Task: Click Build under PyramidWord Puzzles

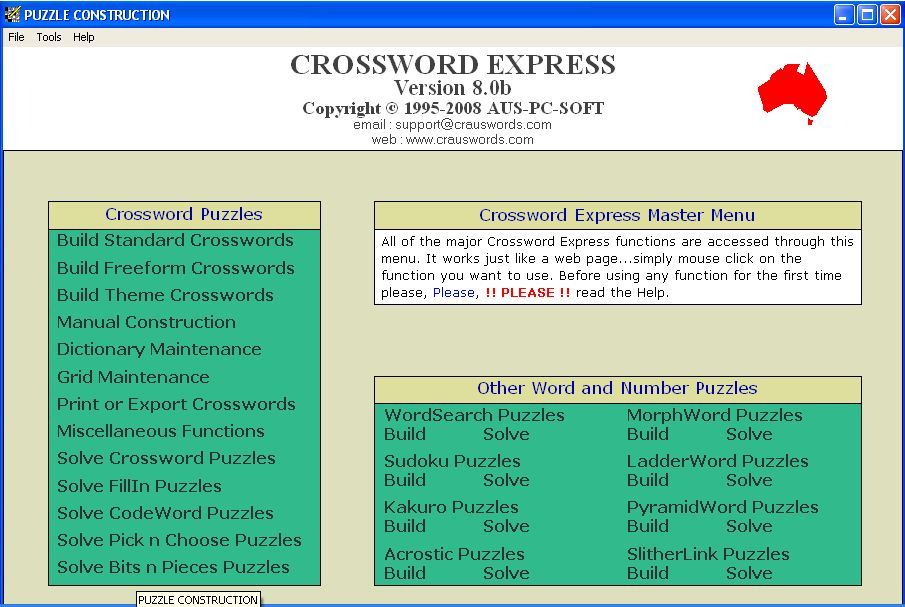Action: 648,526
